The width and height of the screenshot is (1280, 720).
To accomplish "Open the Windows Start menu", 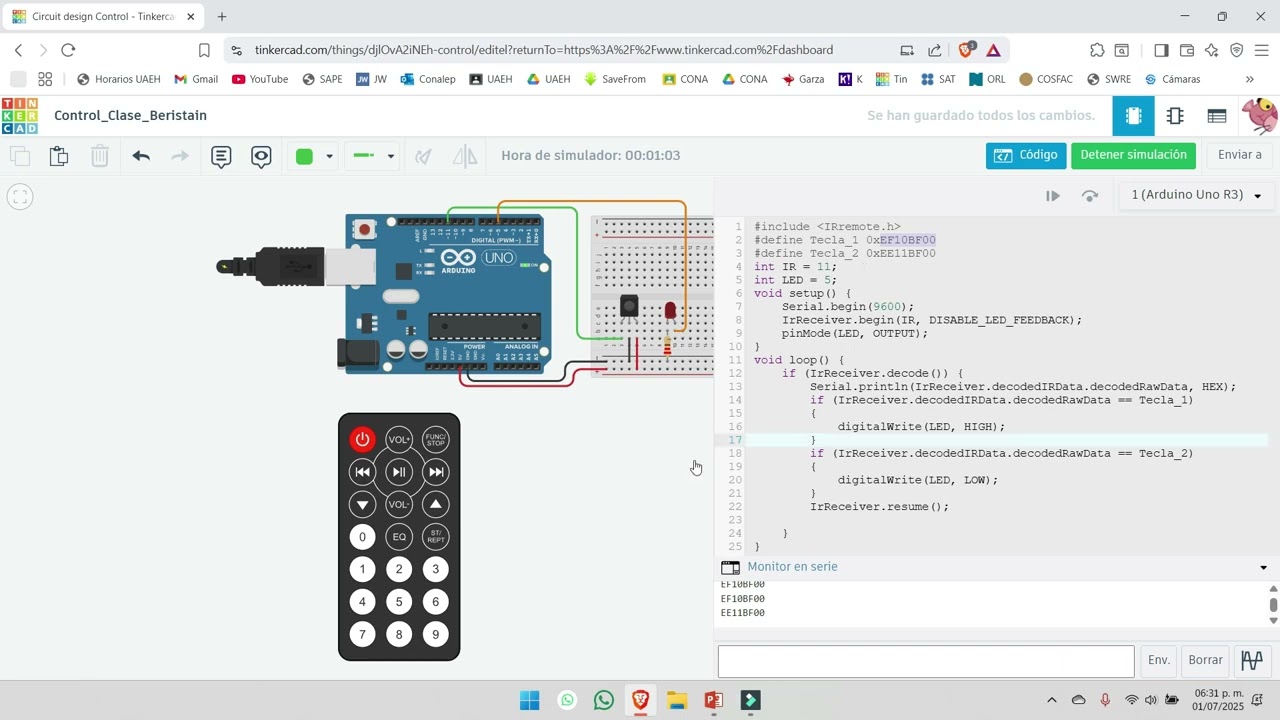I will (530, 701).
